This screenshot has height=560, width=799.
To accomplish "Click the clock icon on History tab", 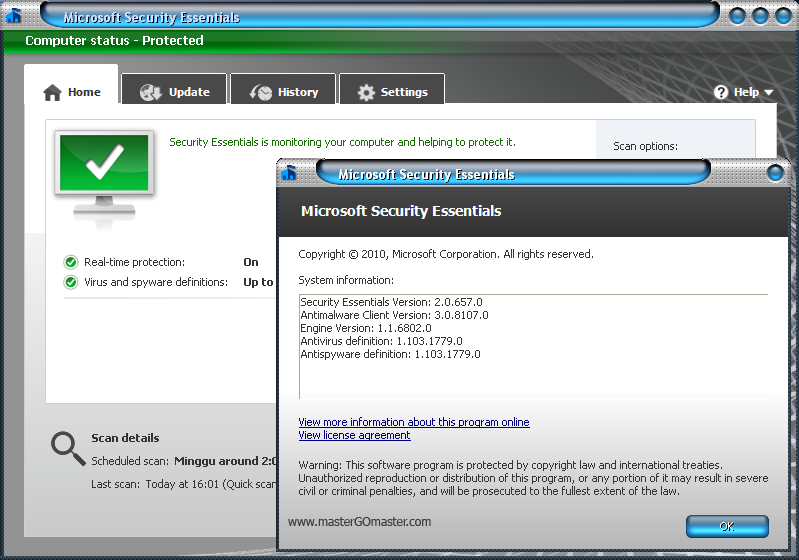I will [x=261, y=92].
